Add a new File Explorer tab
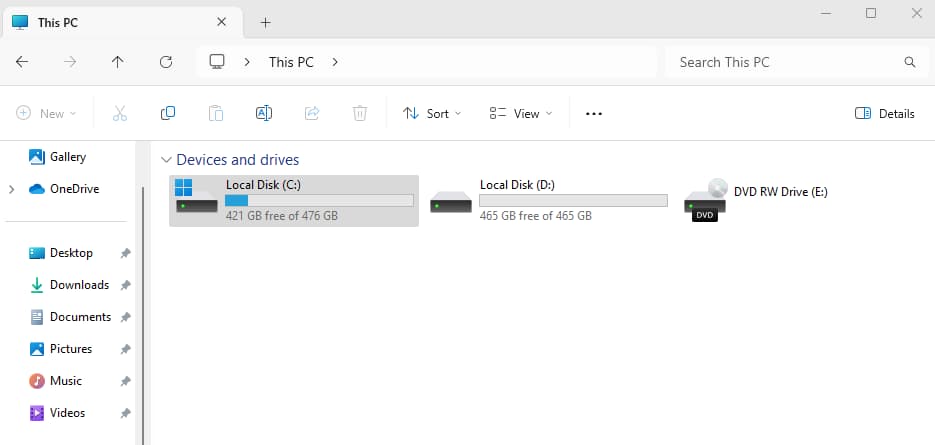 click(266, 23)
